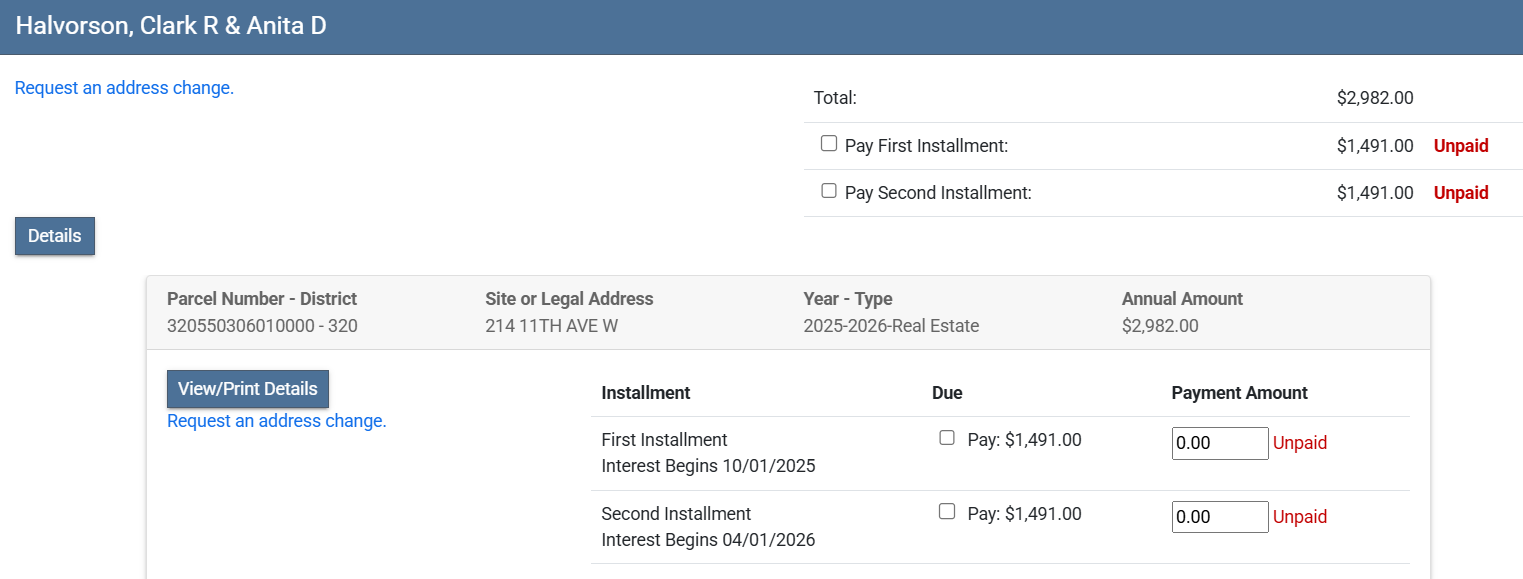This screenshot has width=1523, height=579.
Task: Tick First Installment Pay checkbox in Due column
Action: pyautogui.click(x=946, y=438)
